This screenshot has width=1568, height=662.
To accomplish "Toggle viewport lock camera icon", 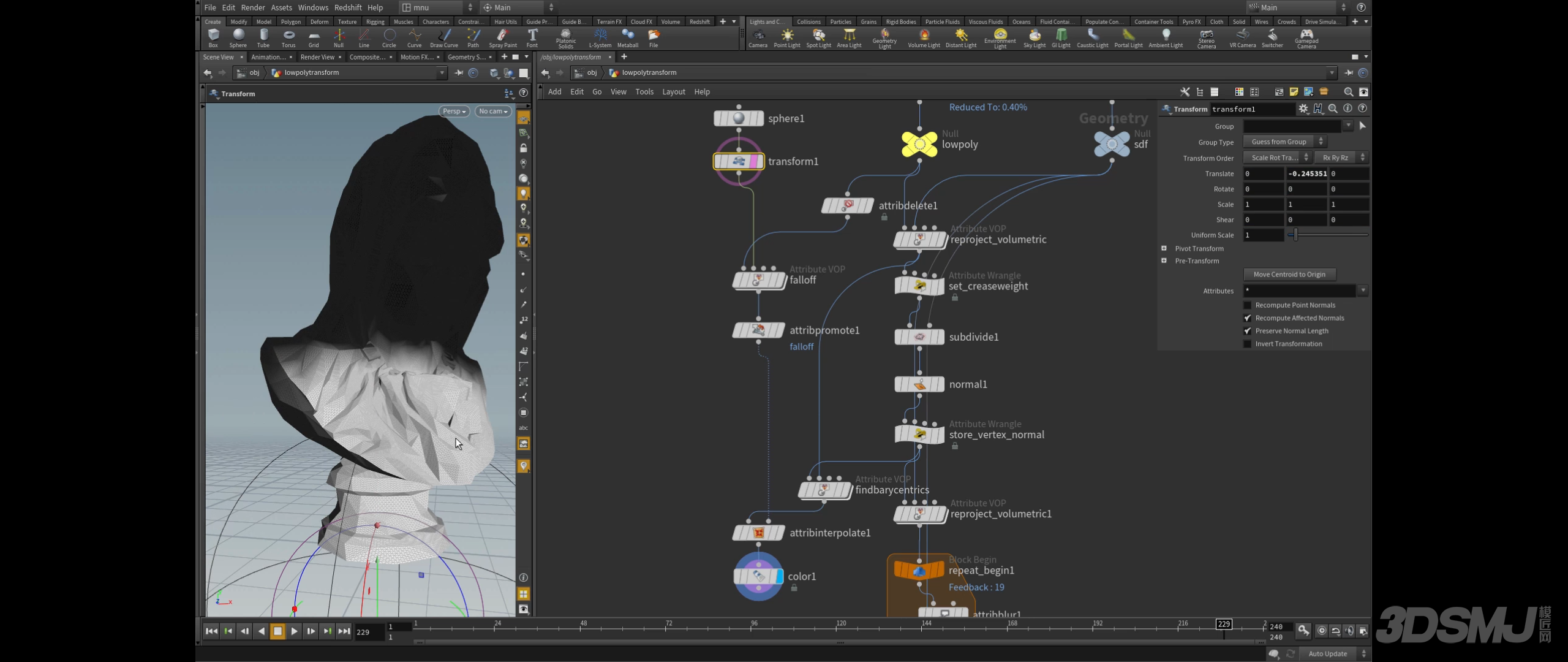I will (x=524, y=148).
